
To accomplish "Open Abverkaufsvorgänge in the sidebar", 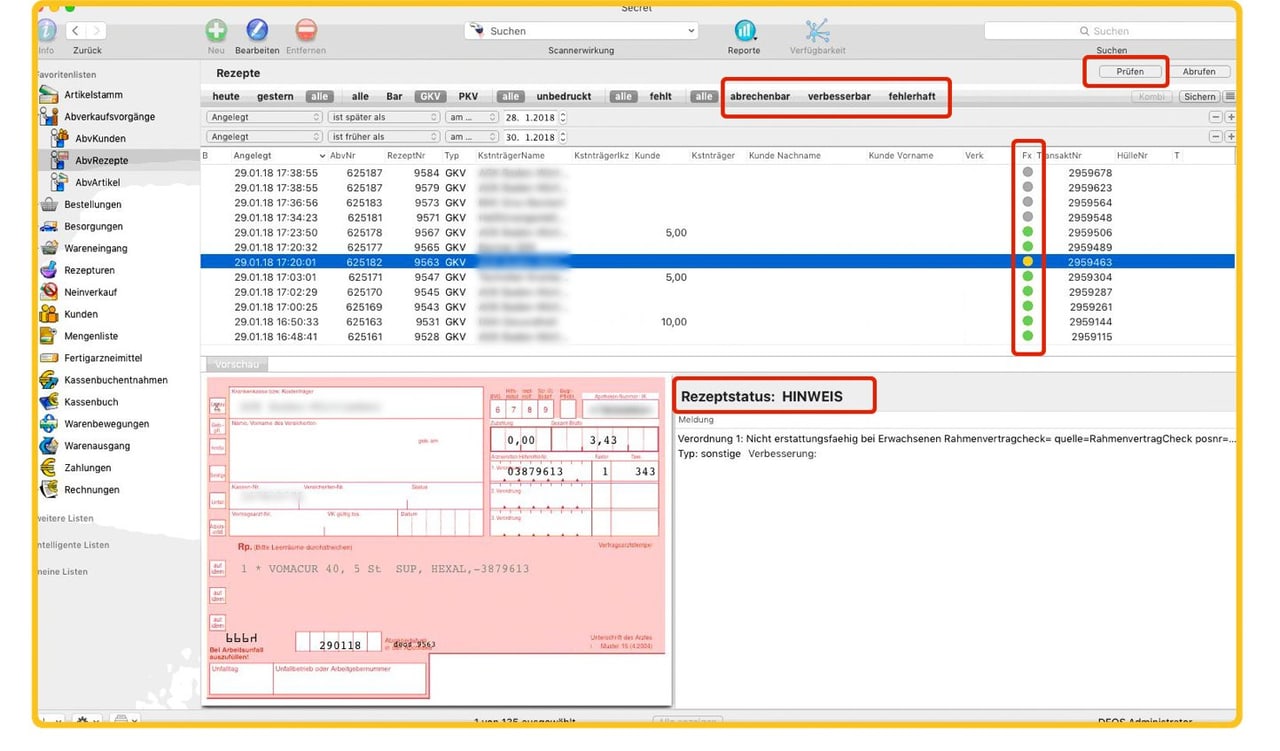I will 109,116.
